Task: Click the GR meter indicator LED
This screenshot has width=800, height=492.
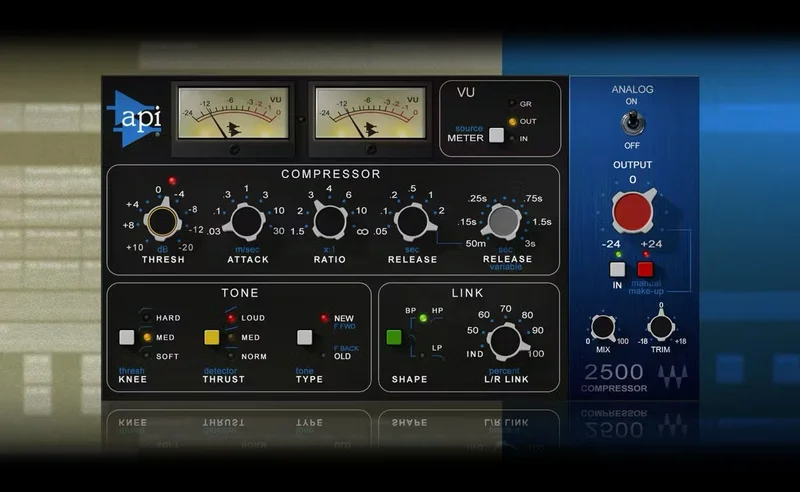Action: [x=512, y=104]
